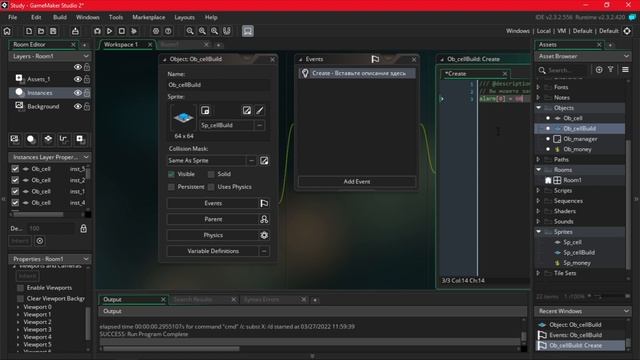
Task: Add new asset with the plus circle
Action: pyautogui.click(x=599, y=70)
